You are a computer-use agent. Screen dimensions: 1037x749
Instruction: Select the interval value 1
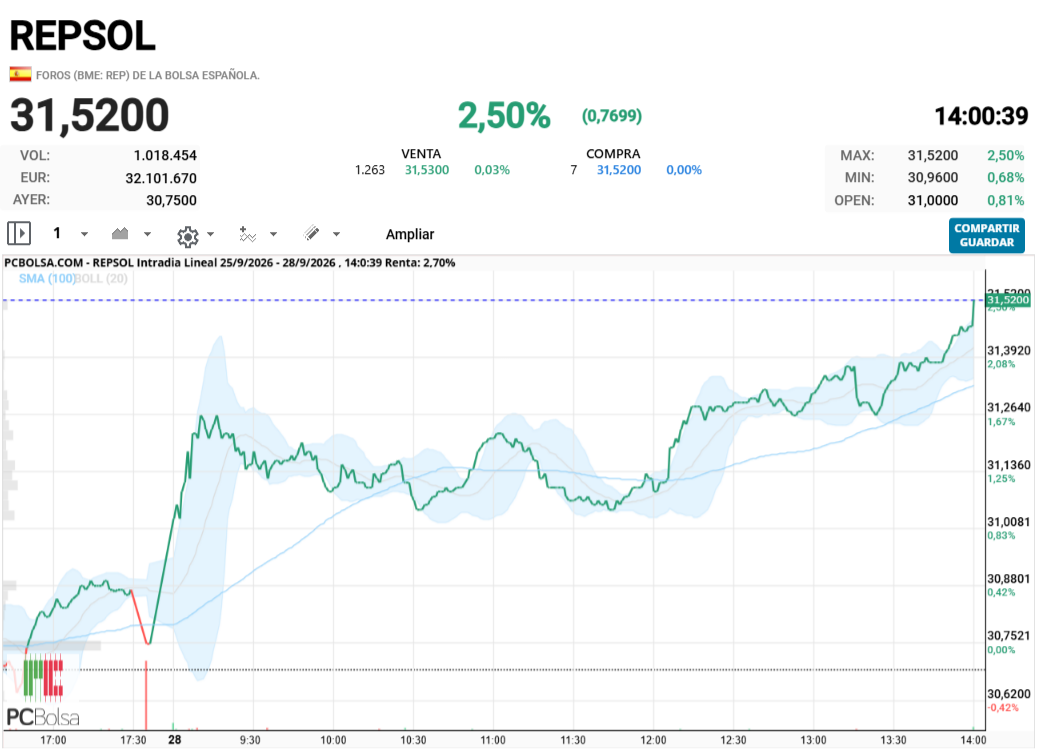coord(57,233)
